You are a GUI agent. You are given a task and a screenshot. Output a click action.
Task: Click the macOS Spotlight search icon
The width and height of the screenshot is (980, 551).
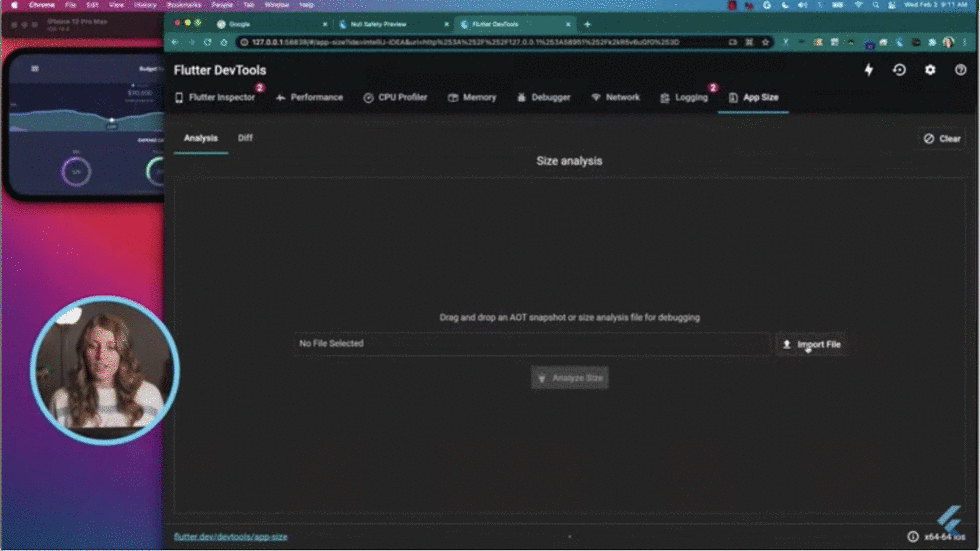tap(876, 5)
